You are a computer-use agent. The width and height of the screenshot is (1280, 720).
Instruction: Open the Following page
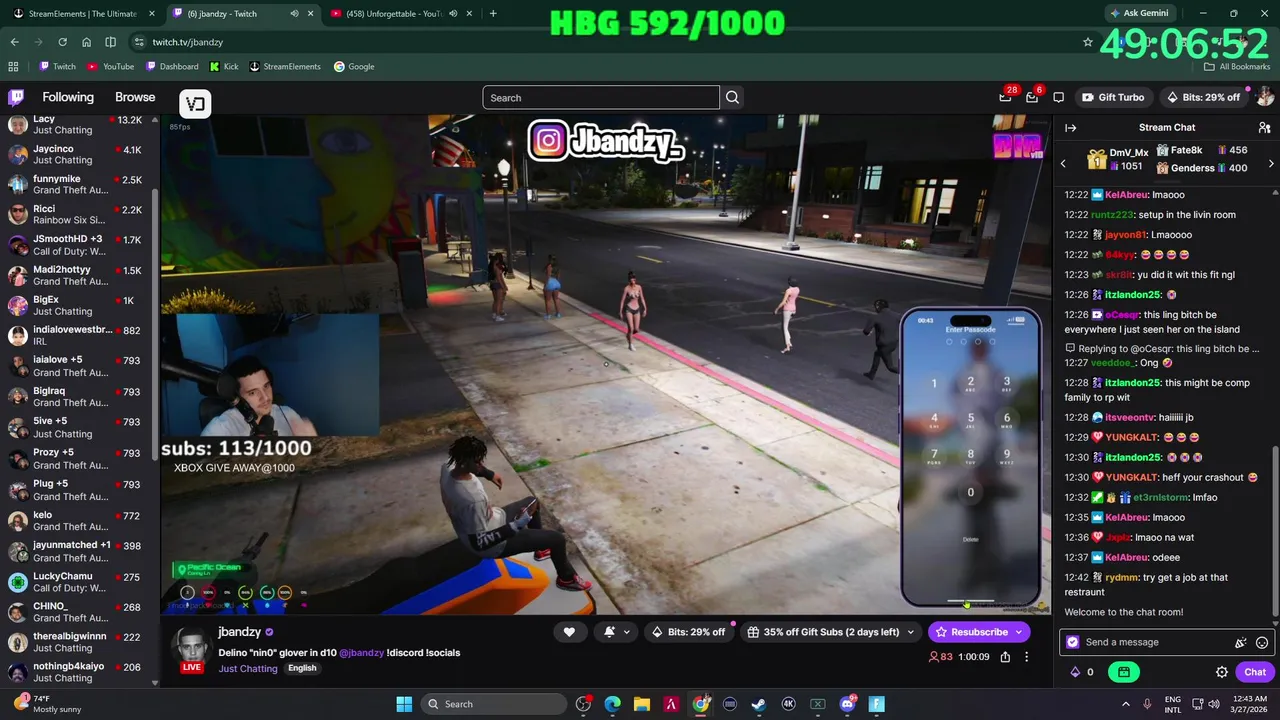pyautogui.click(x=68, y=97)
